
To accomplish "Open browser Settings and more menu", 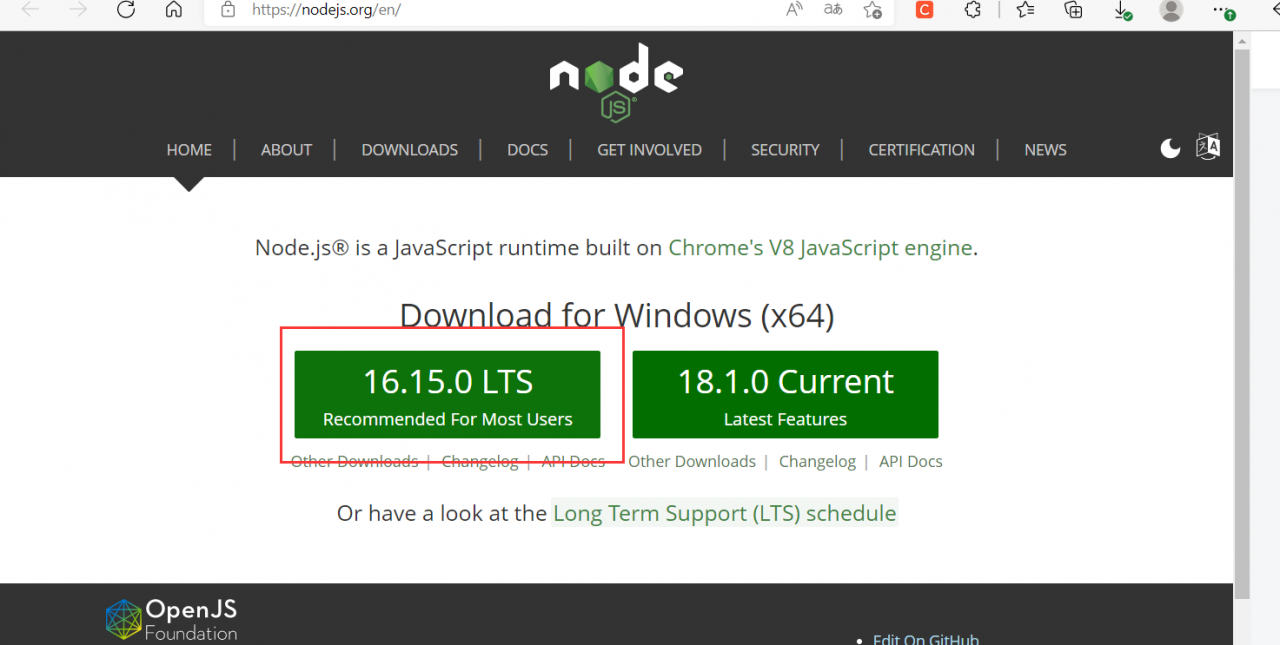I will pyautogui.click(x=1223, y=10).
